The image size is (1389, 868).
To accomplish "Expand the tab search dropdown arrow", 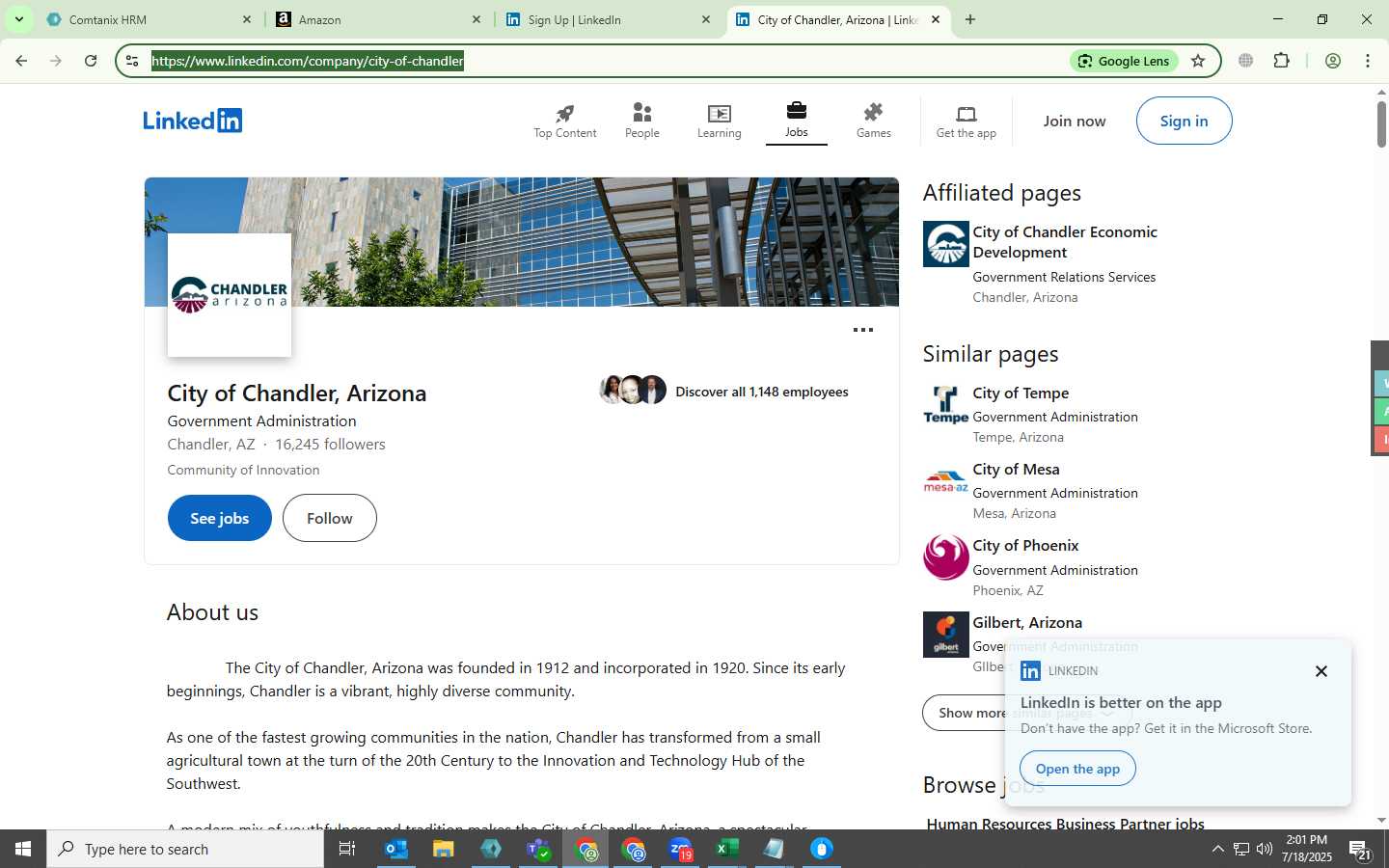I will [x=18, y=19].
